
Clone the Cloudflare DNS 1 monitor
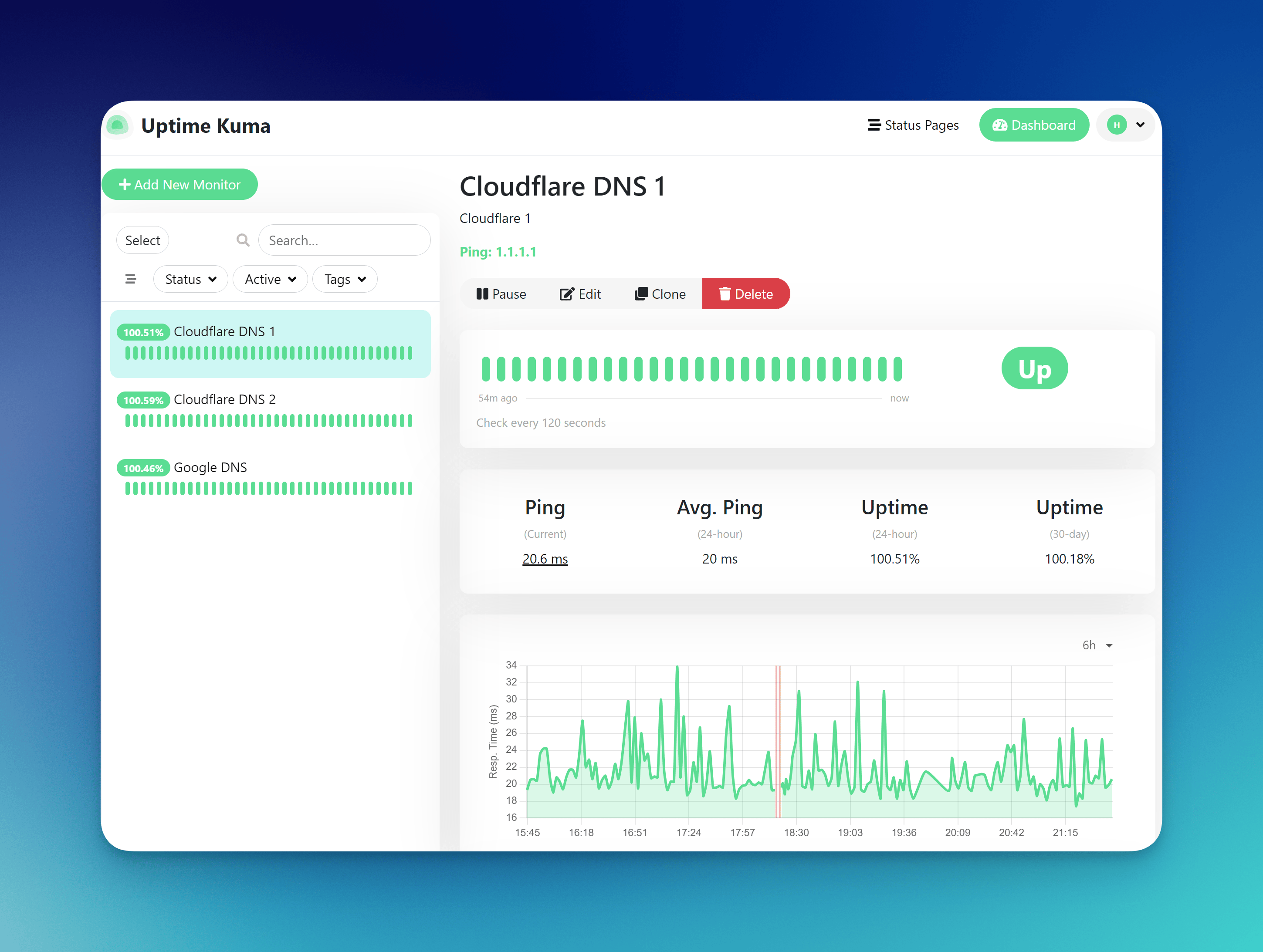(x=660, y=294)
